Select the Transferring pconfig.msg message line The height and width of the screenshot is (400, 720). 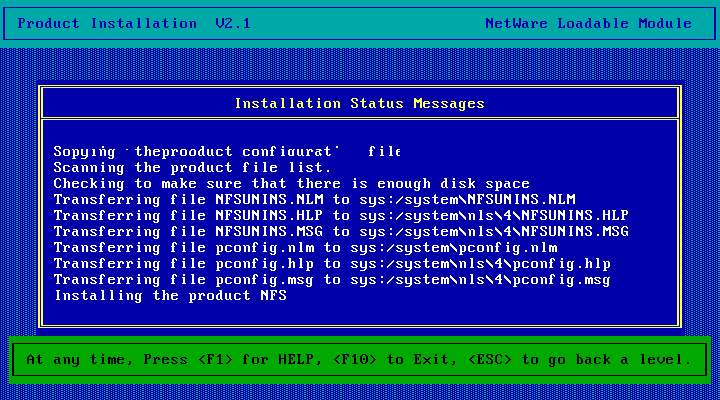pyautogui.click(x=332, y=280)
